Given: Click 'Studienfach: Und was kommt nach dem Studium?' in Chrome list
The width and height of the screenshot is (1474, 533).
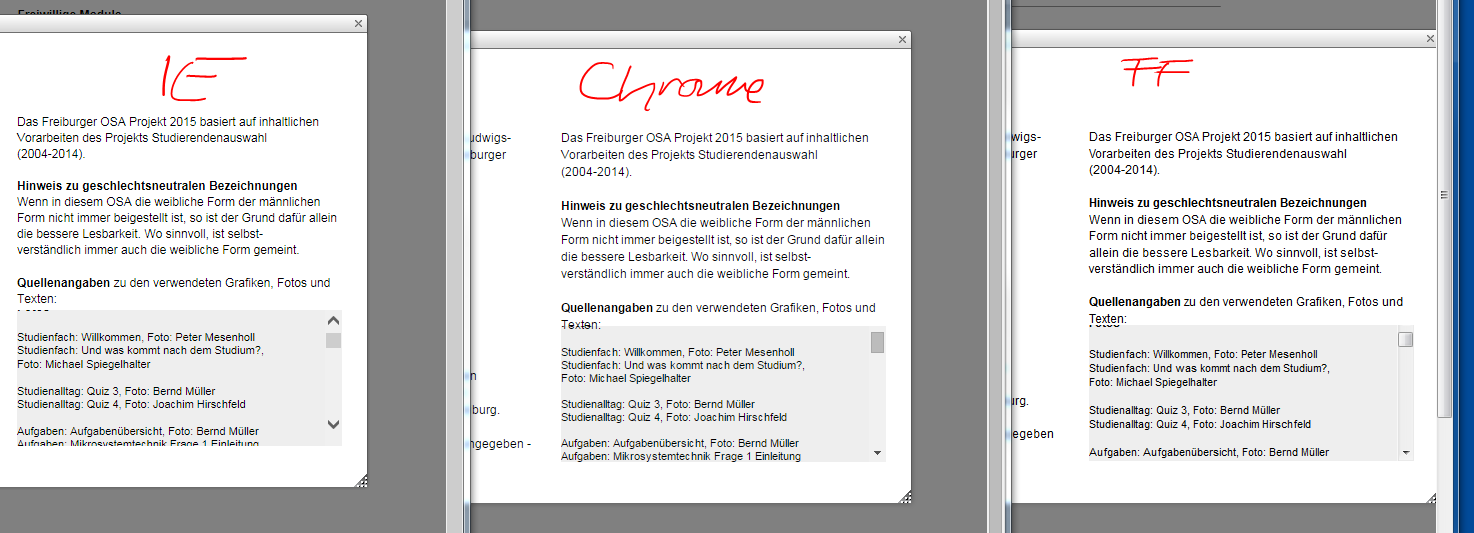Looking at the screenshot, I should point(683,366).
